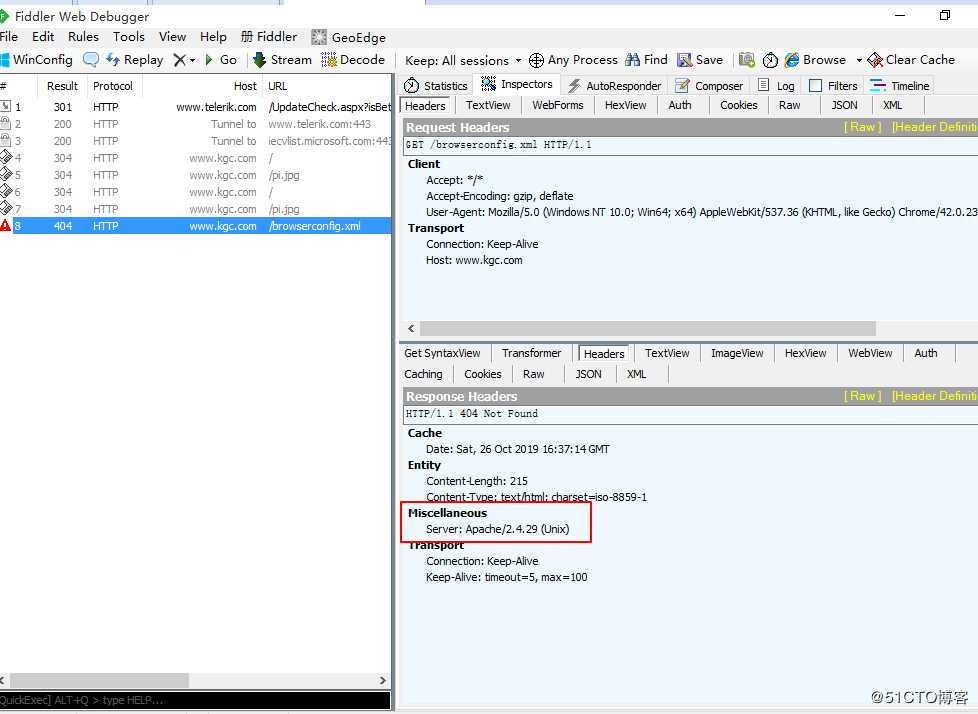Select session 3 tunnel to iecvlist.microsoft.com

pyautogui.click(x=196, y=141)
